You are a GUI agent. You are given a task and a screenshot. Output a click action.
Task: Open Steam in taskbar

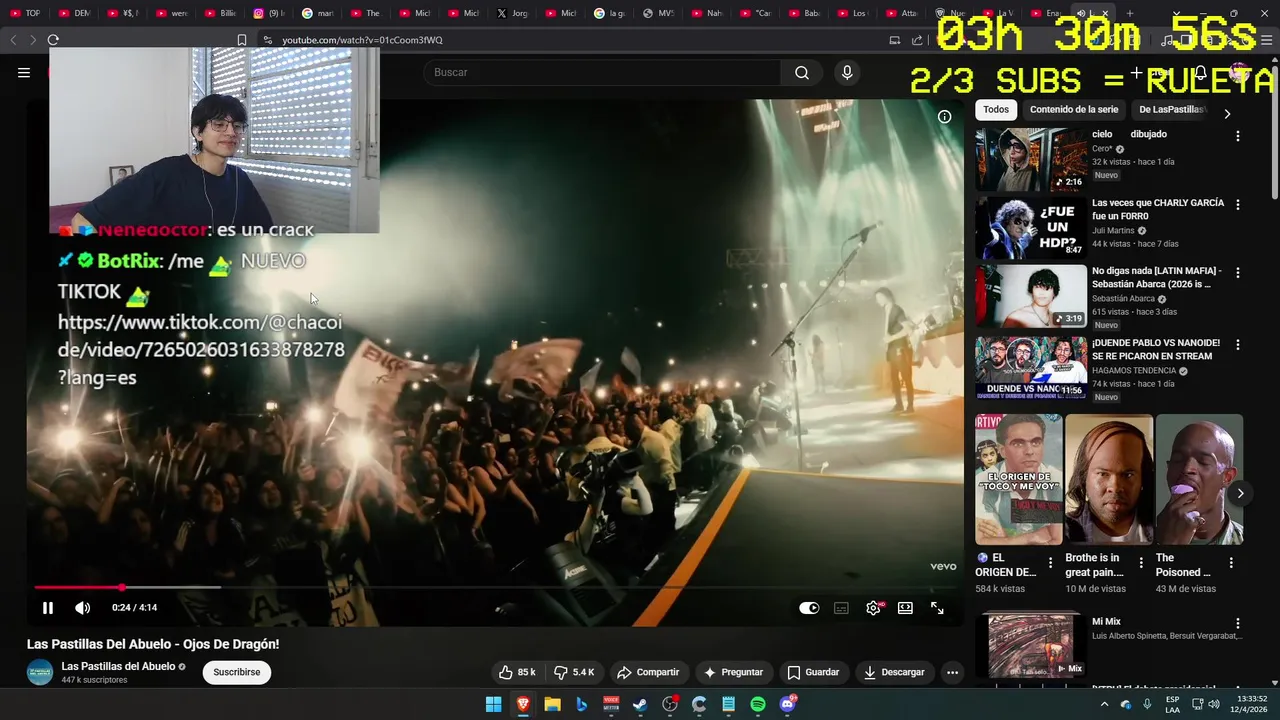(640, 705)
